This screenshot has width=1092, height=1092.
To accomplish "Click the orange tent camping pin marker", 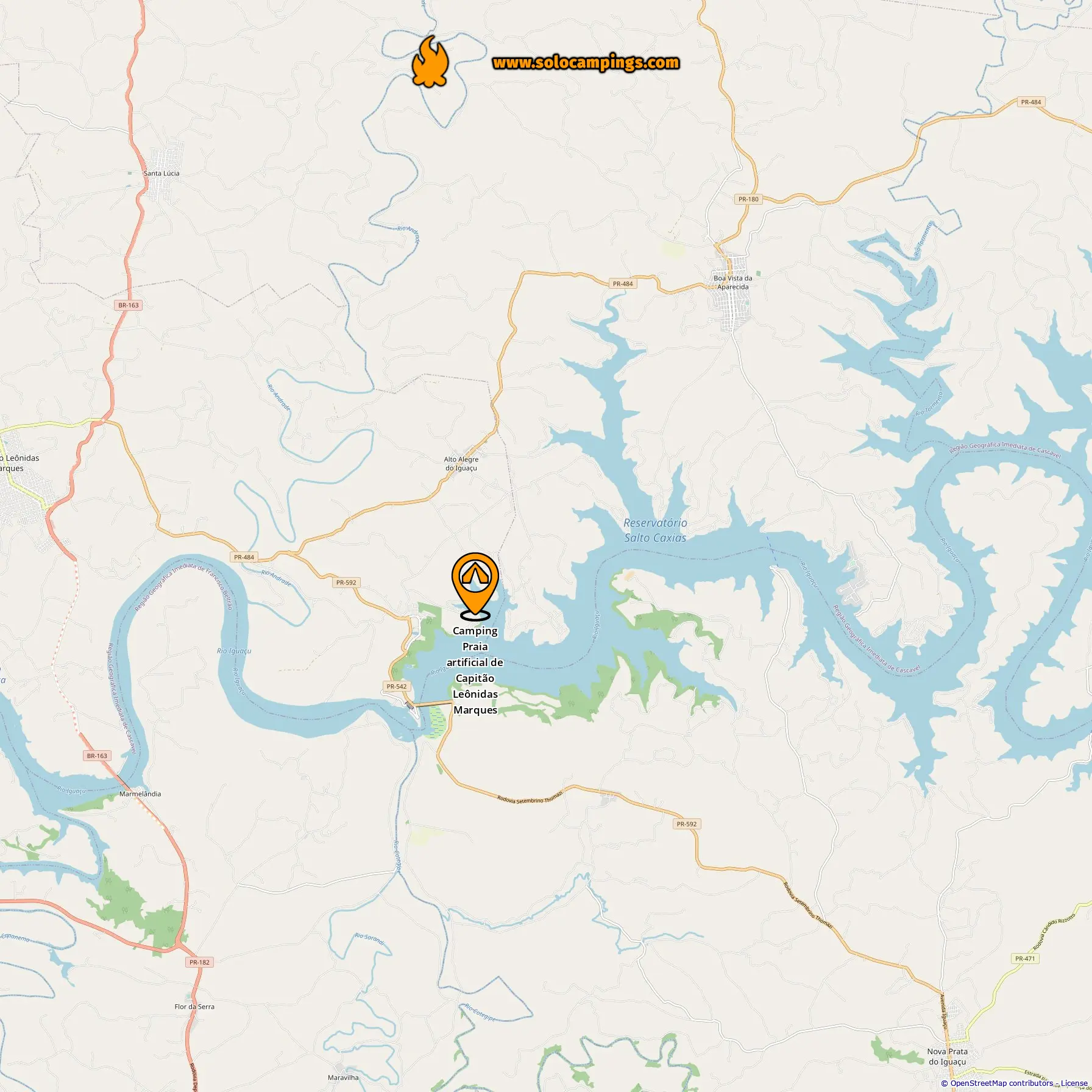I will (x=475, y=586).
